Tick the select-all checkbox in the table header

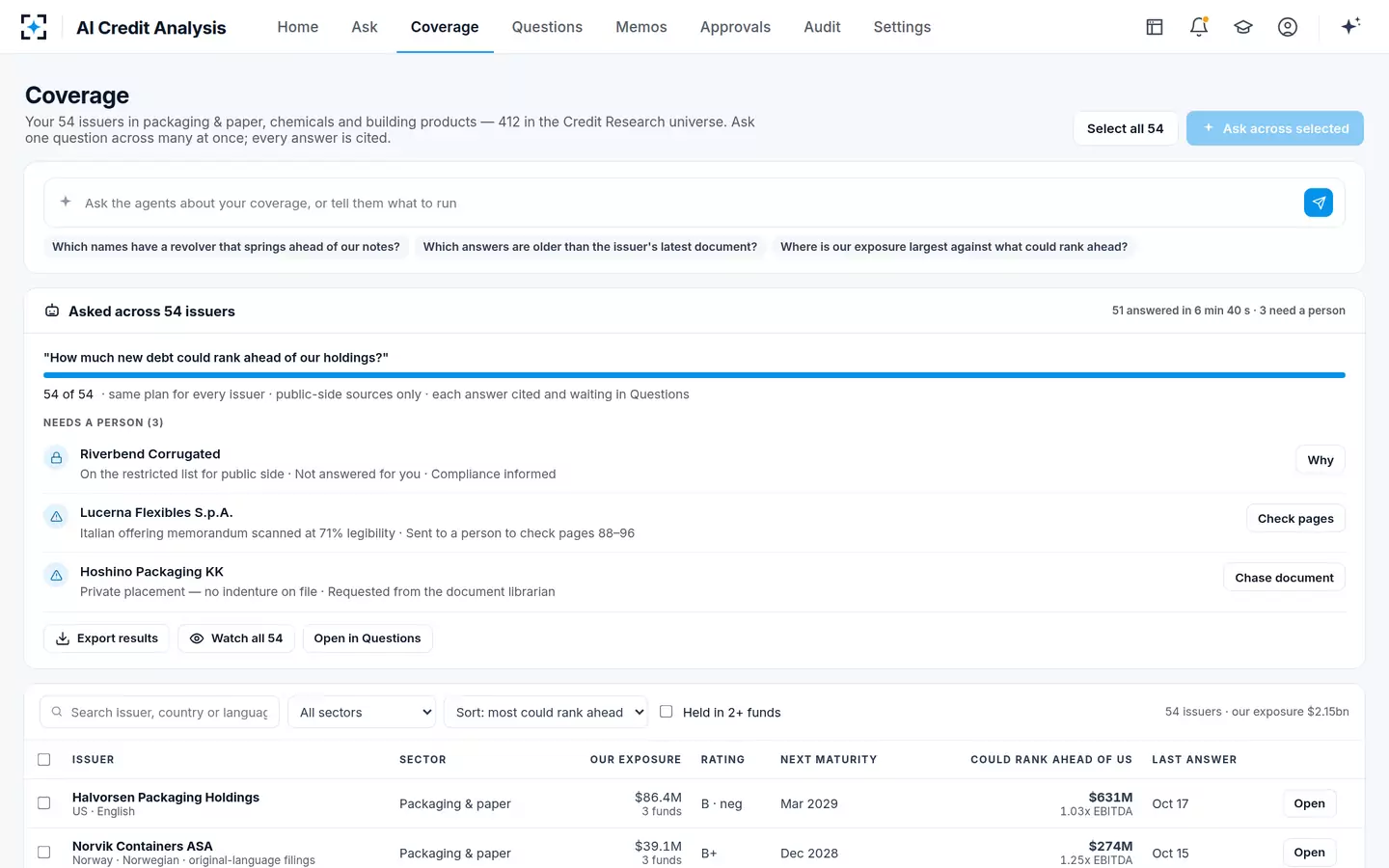click(x=43, y=759)
